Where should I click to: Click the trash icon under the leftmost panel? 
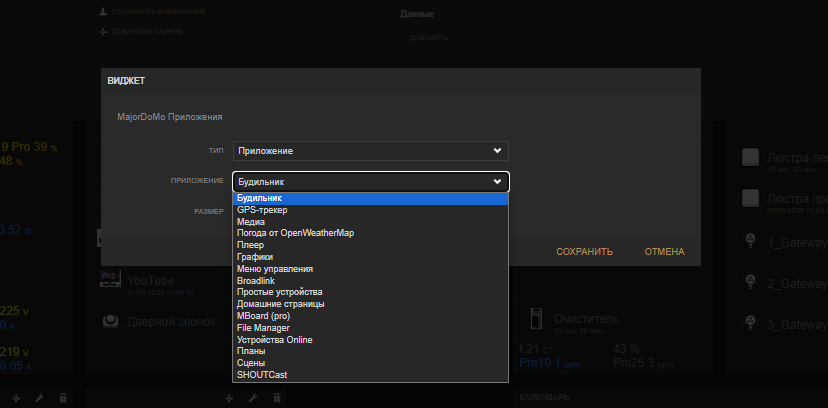[63, 398]
